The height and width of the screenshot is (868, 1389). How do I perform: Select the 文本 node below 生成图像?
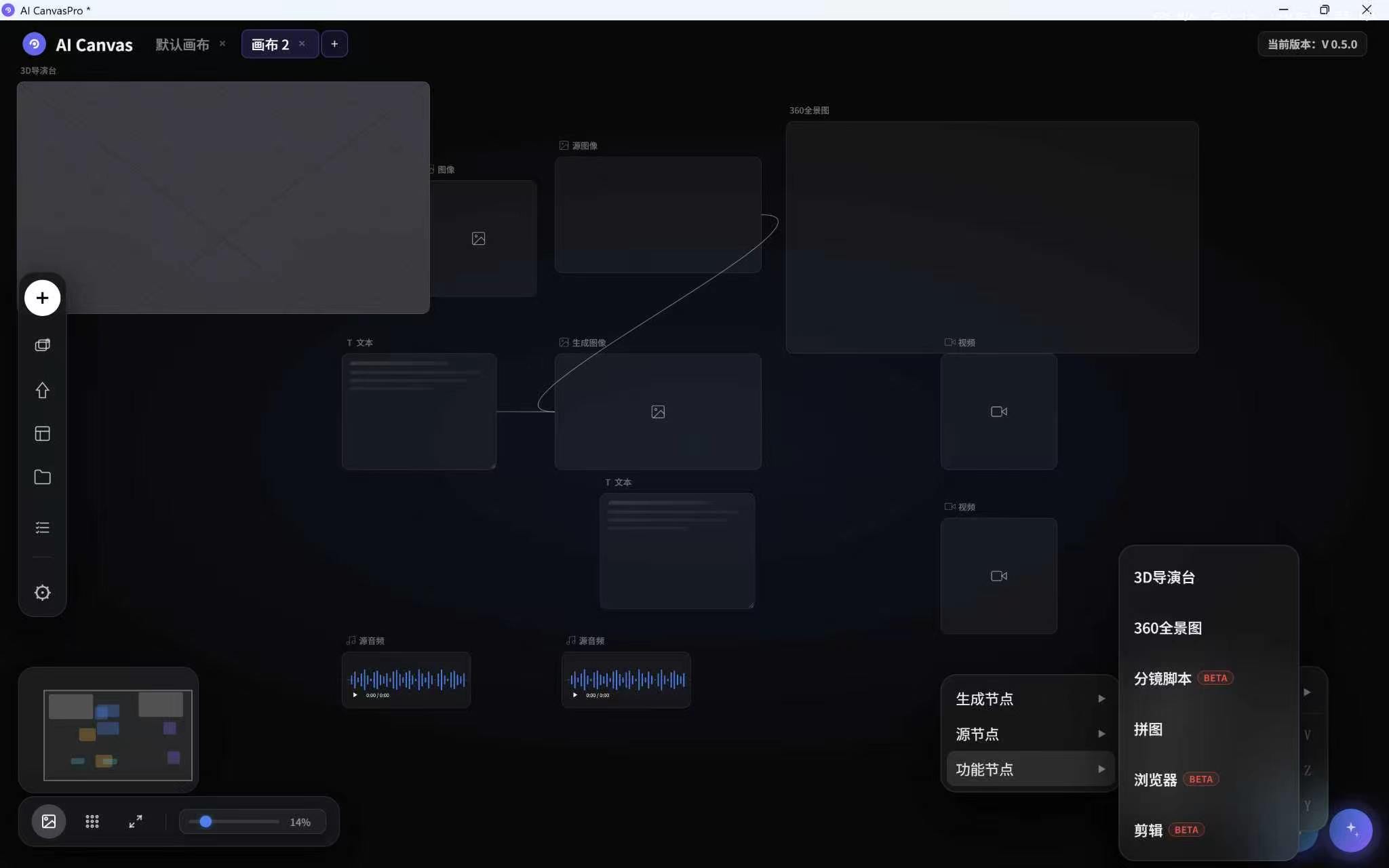(677, 551)
